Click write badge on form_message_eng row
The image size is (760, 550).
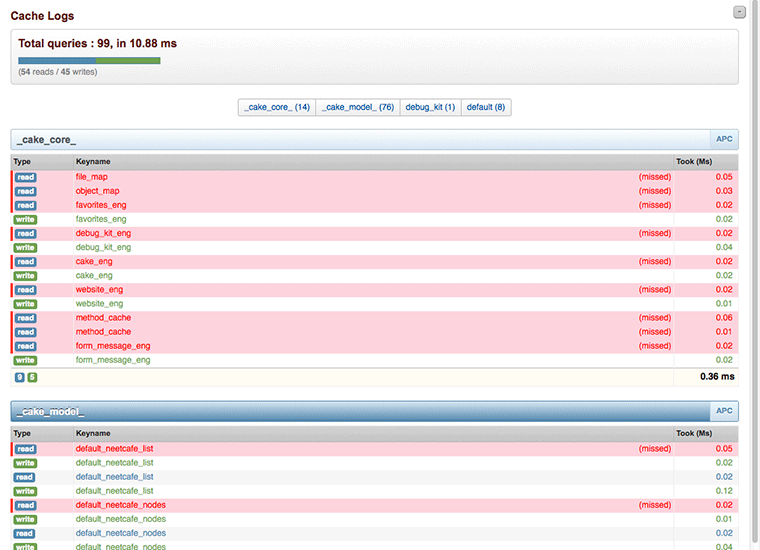click(25, 361)
